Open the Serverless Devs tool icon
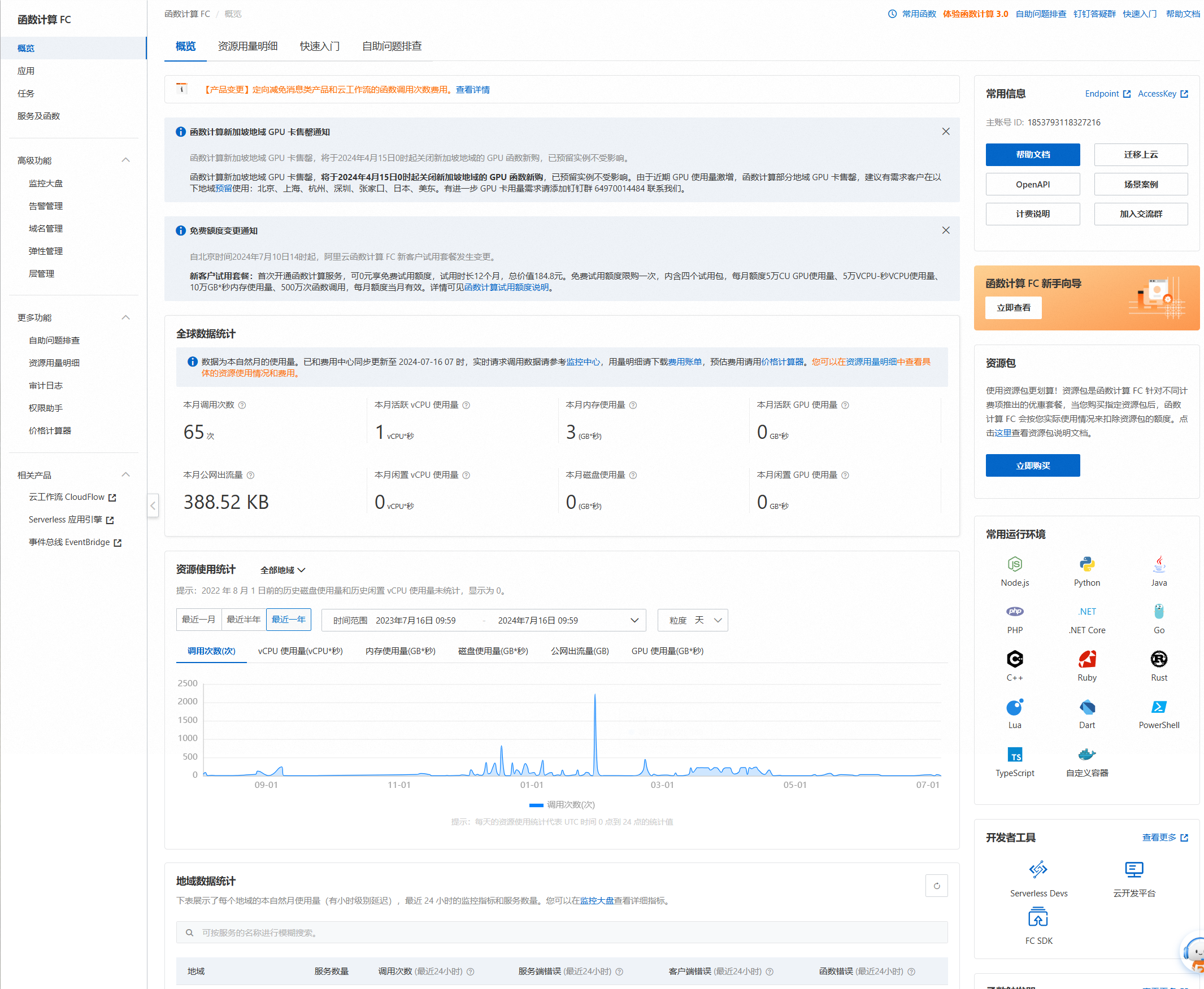 click(x=1038, y=869)
